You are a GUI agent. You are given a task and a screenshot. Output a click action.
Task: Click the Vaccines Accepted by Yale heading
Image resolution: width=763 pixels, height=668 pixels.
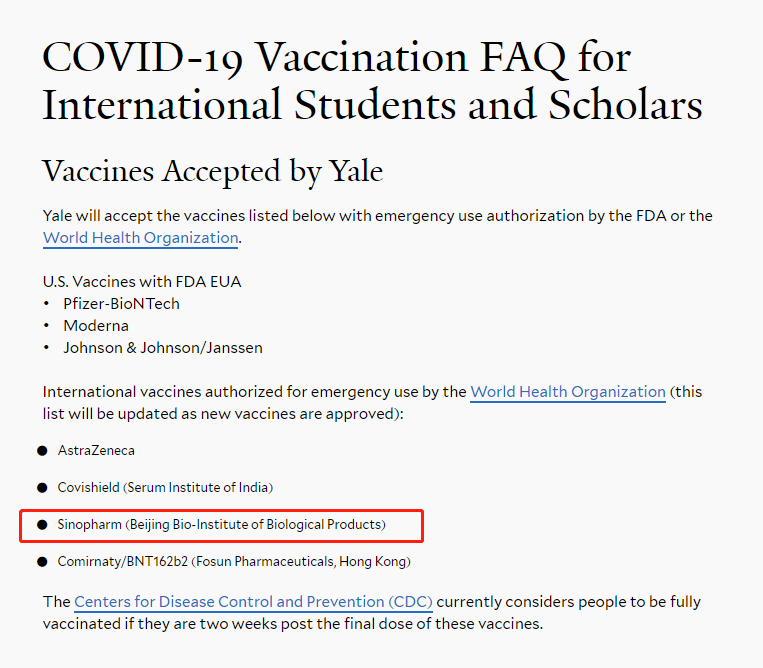click(x=213, y=172)
